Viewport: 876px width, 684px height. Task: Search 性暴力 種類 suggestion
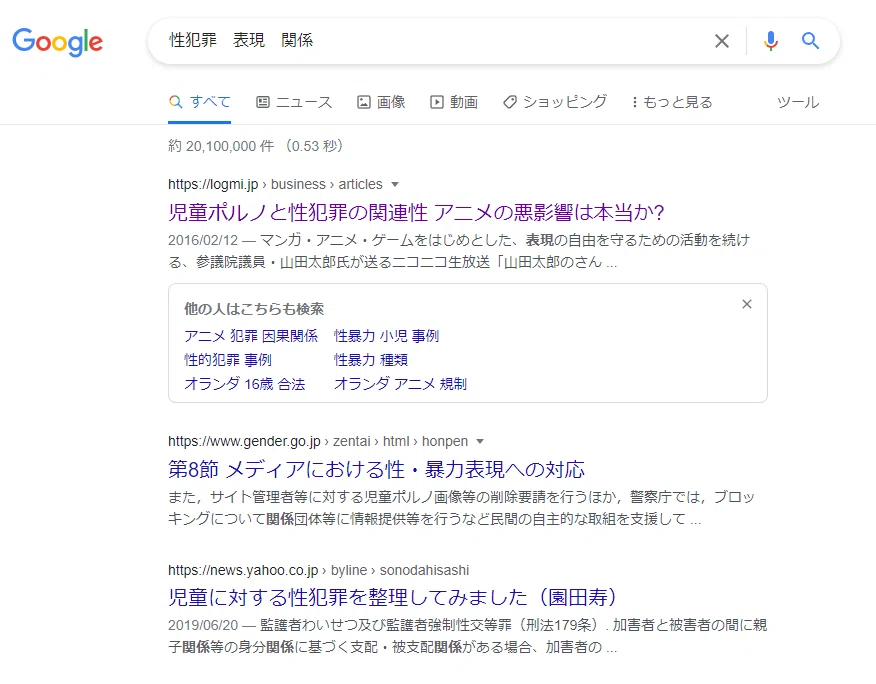coord(371,360)
